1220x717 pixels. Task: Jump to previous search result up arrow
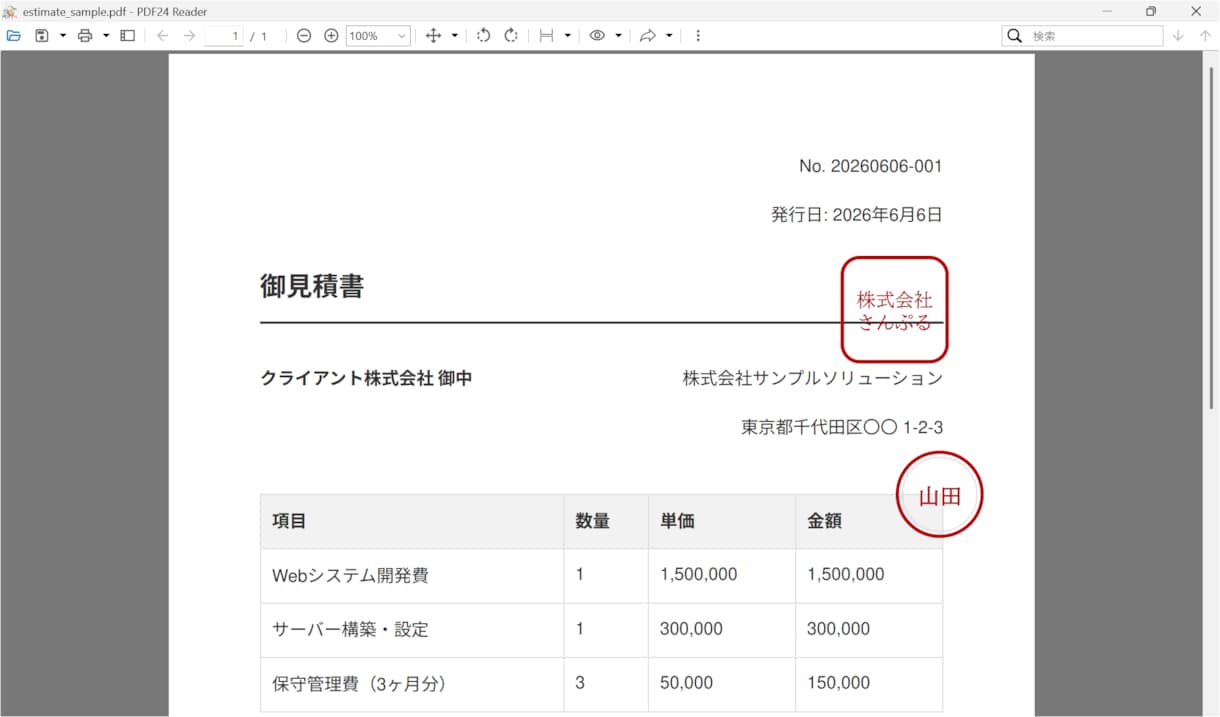(x=1205, y=35)
